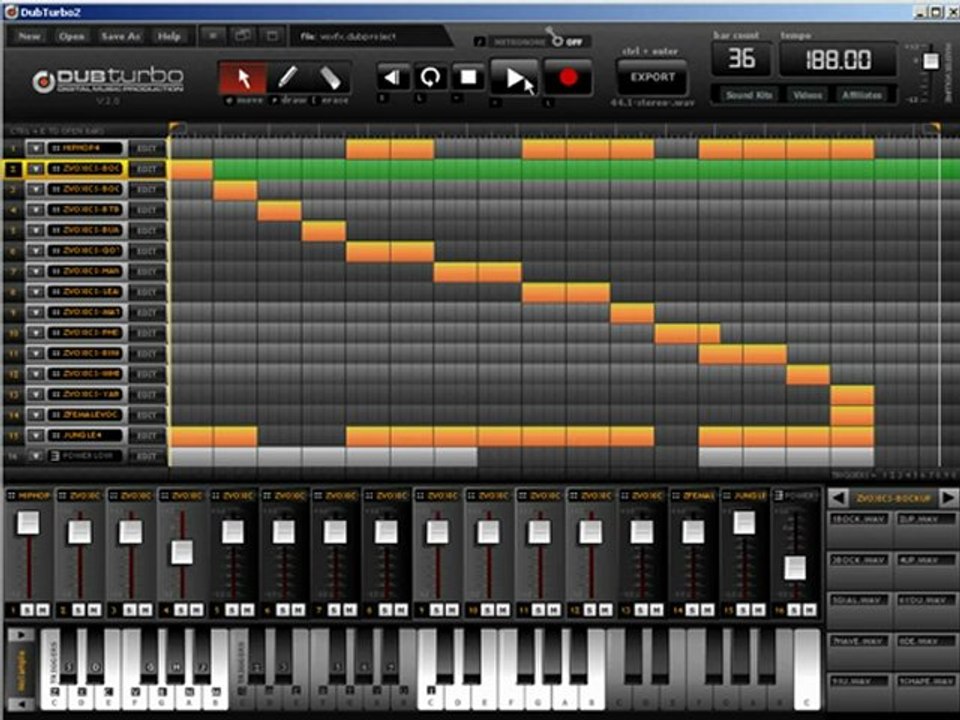The width and height of the screenshot is (960, 720).
Task: Go to next sound kit arrow
Action: 948,498
